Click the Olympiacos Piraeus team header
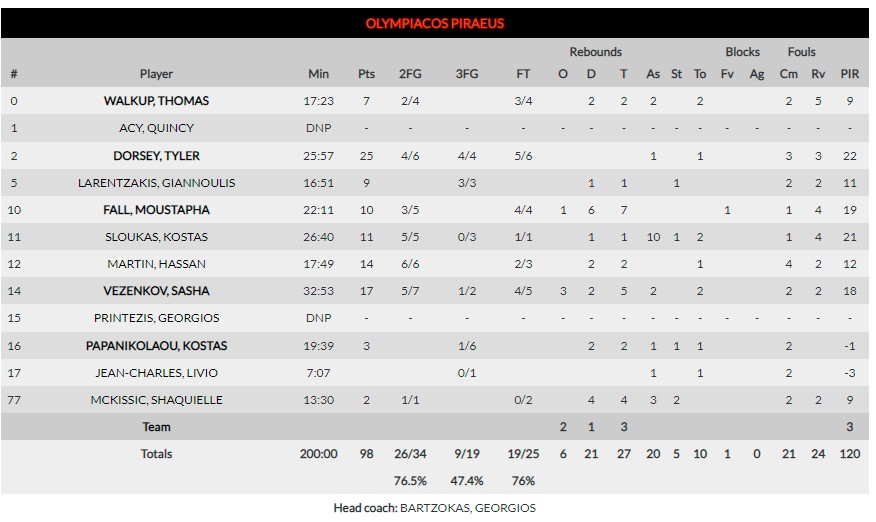This screenshot has height=522, width=876. coord(435,23)
